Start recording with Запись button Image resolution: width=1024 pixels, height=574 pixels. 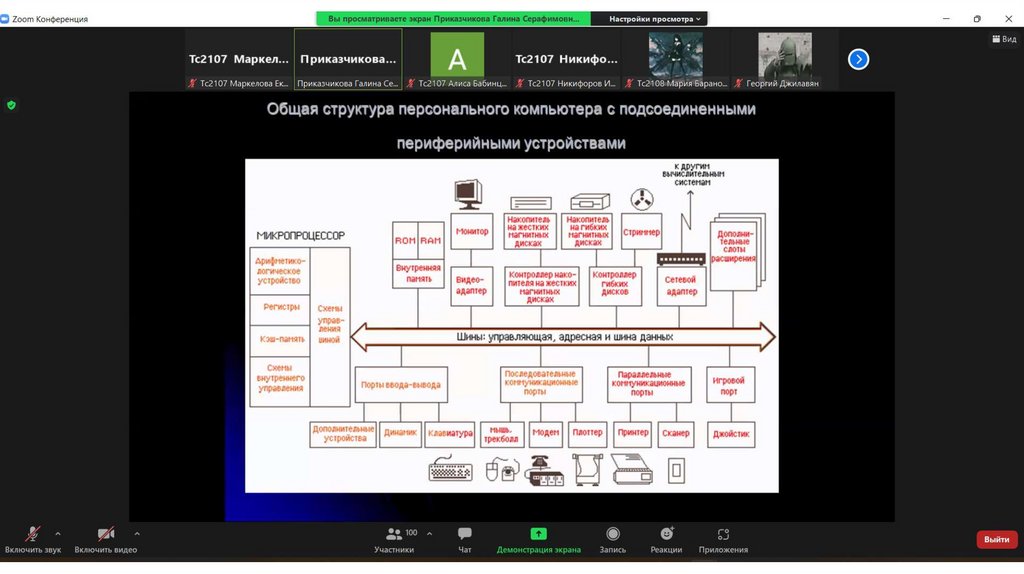click(613, 540)
